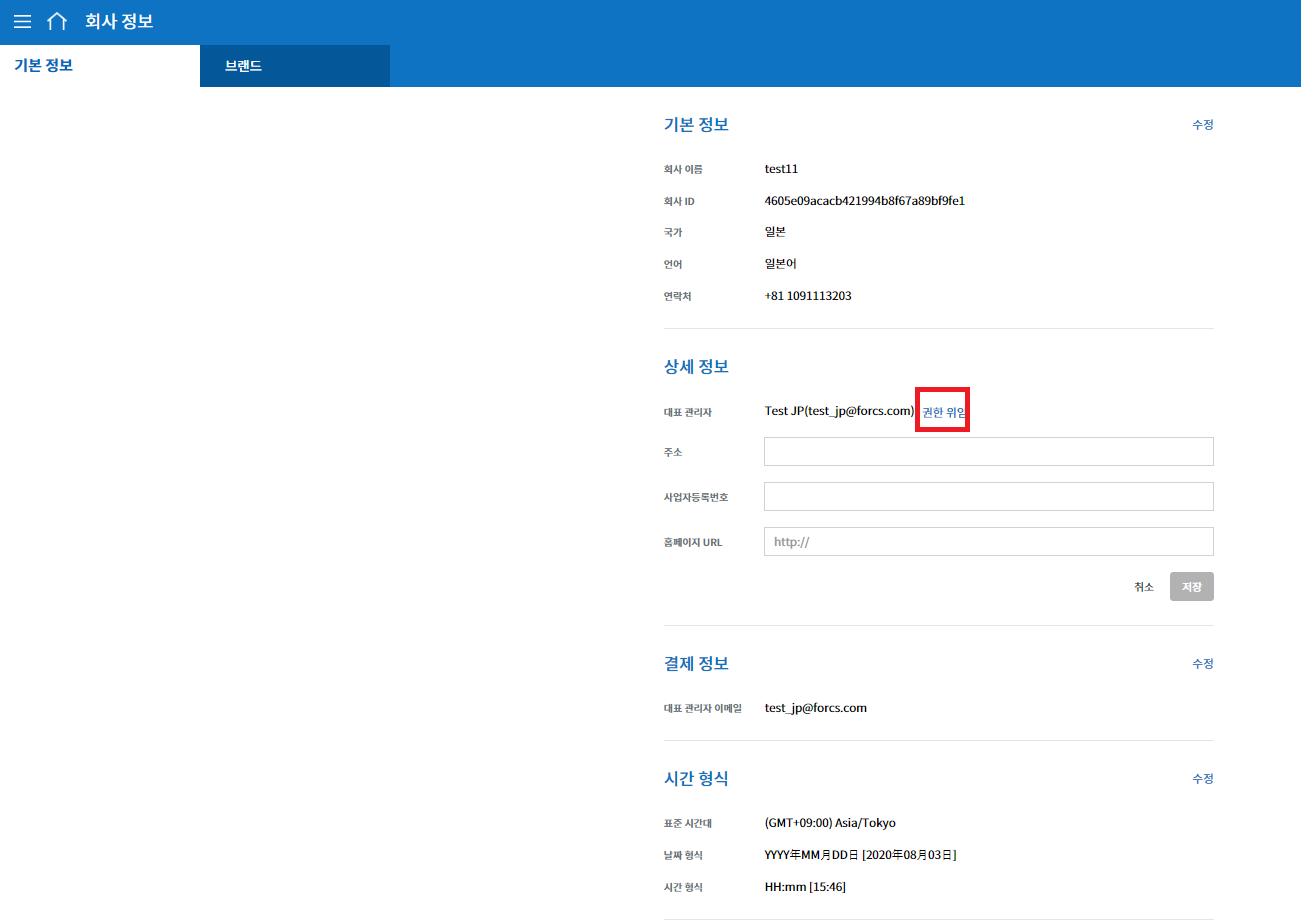
Task: Select the company name test11
Action: click(x=781, y=169)
